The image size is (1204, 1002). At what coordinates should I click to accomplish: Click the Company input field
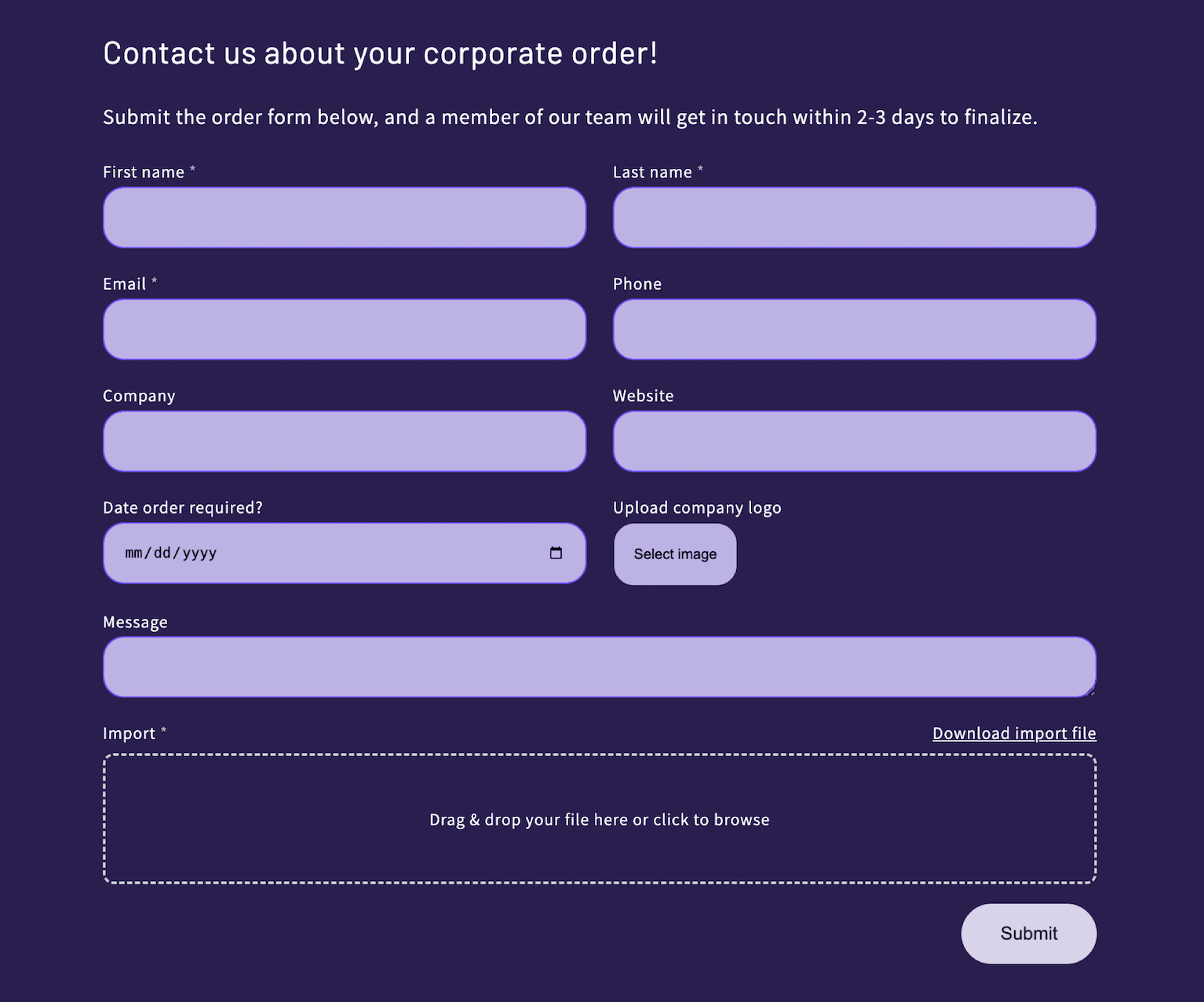coord(344,441)
